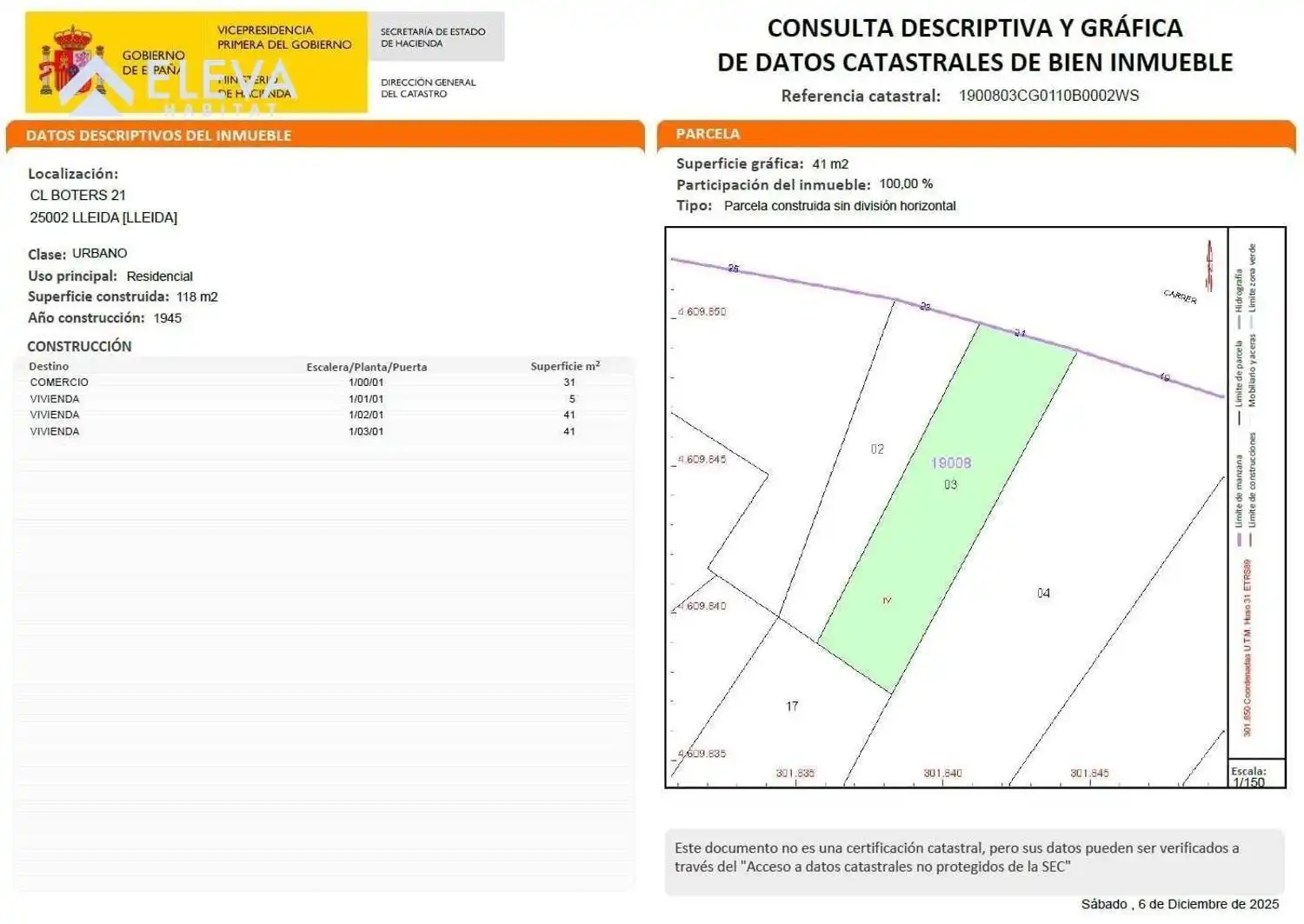The image size is (1304, 924).
Task: Click the "CONSTRUCCIÓN" section heading
Action: coord(79,346)
